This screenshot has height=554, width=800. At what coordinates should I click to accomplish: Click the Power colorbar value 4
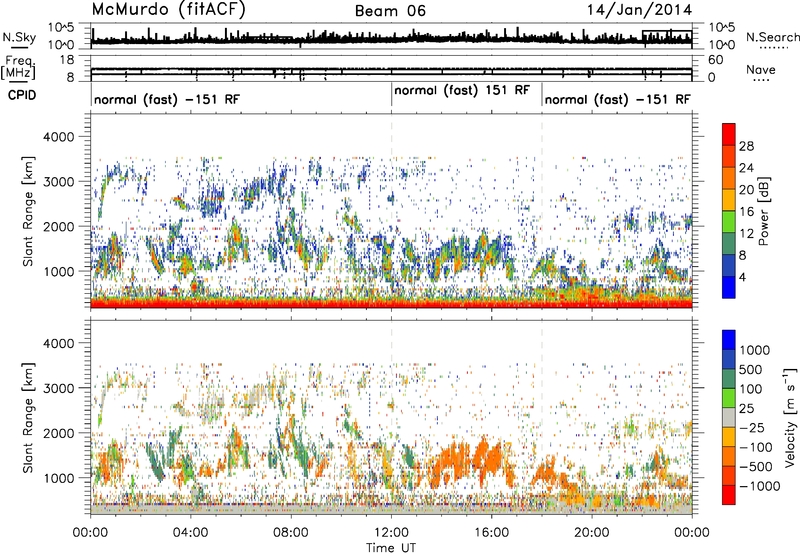click(743, 277)
